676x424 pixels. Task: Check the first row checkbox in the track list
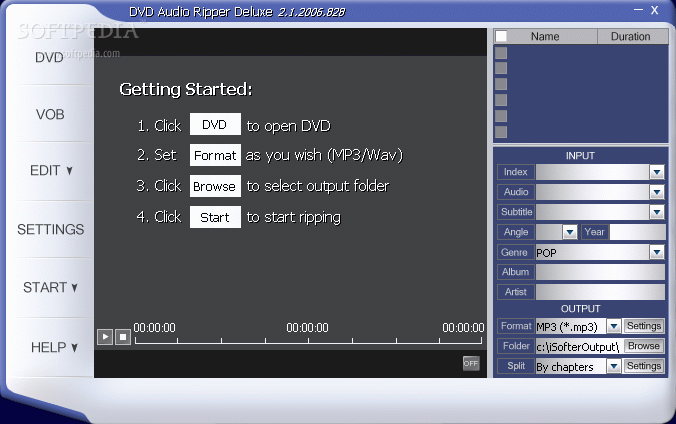click(501, 53)
